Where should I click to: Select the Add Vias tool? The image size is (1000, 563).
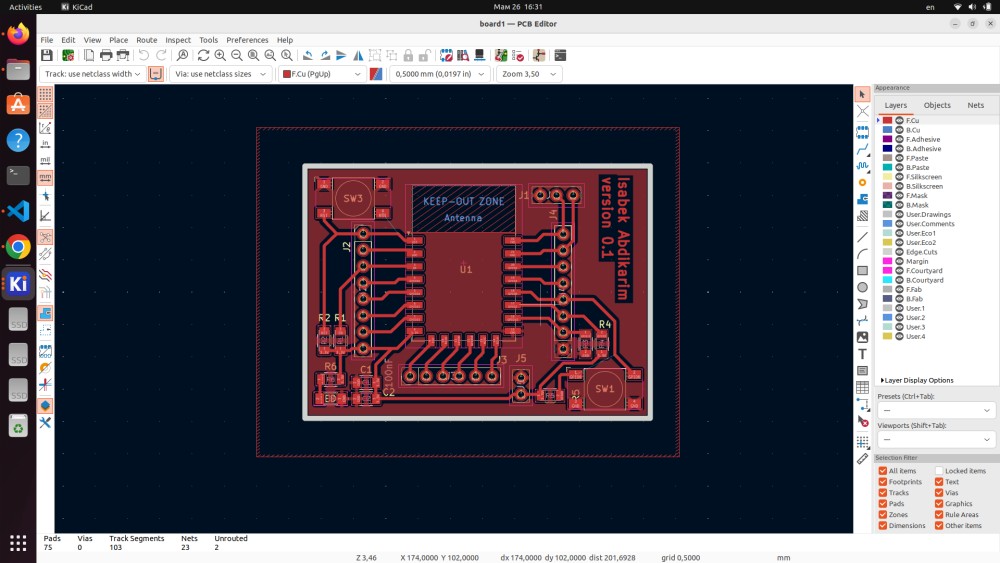tap(862, 182)
